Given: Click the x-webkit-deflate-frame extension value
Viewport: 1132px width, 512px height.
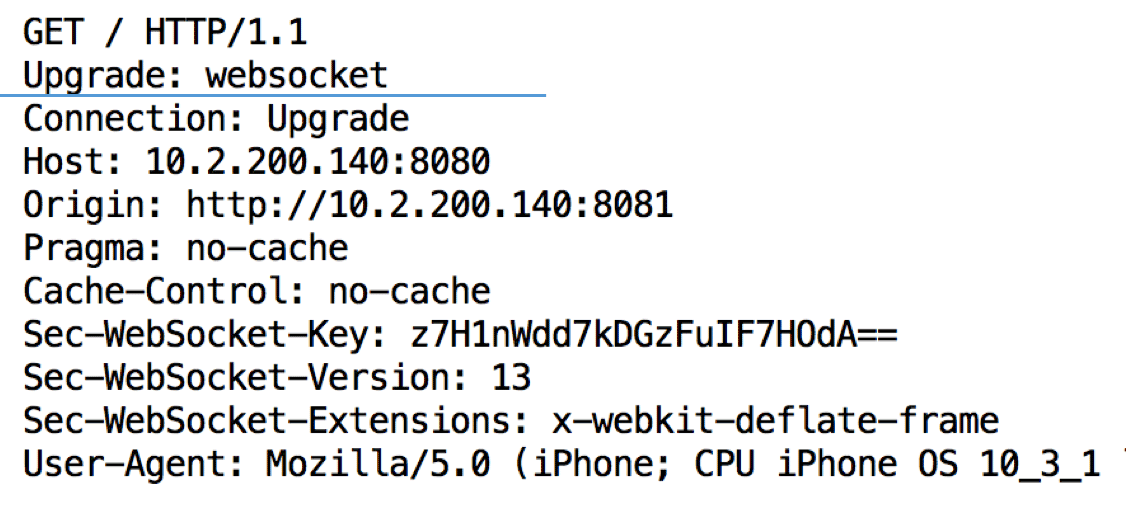Looking at the screenshot, I should [x=775, y=422].
